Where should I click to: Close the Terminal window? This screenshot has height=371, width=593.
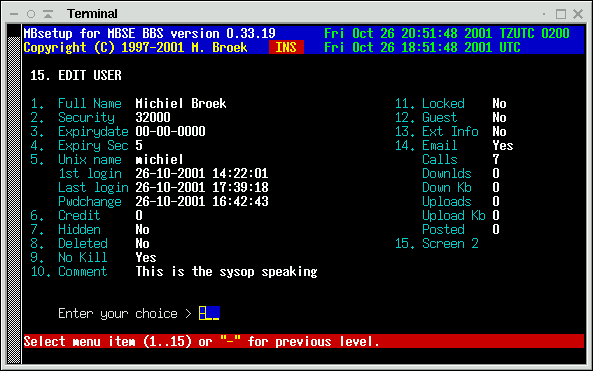click(578, 14)
